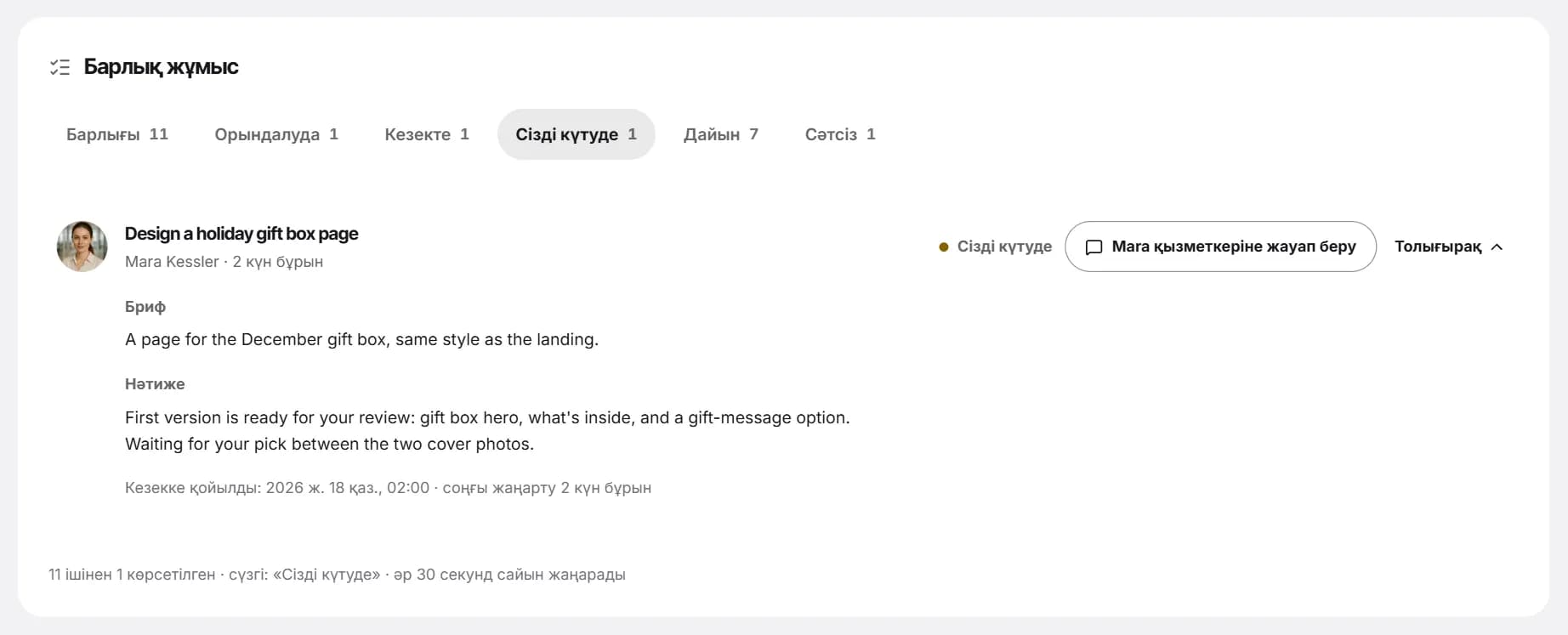Click the Кезекке қойылды timestamp line
The image size is (1568, 635).
tap(388, 488)
